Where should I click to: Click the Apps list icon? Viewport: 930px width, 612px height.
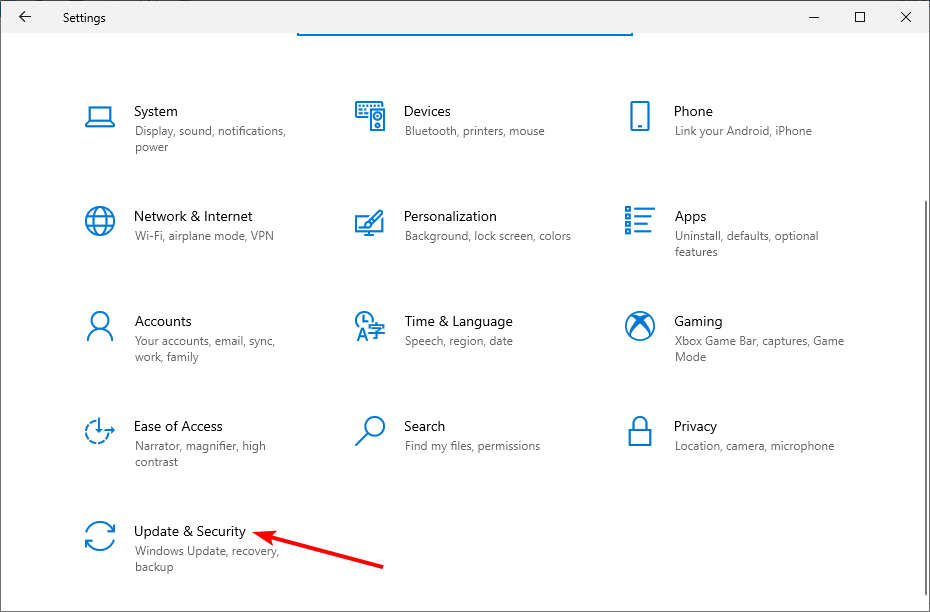(640, 221)
